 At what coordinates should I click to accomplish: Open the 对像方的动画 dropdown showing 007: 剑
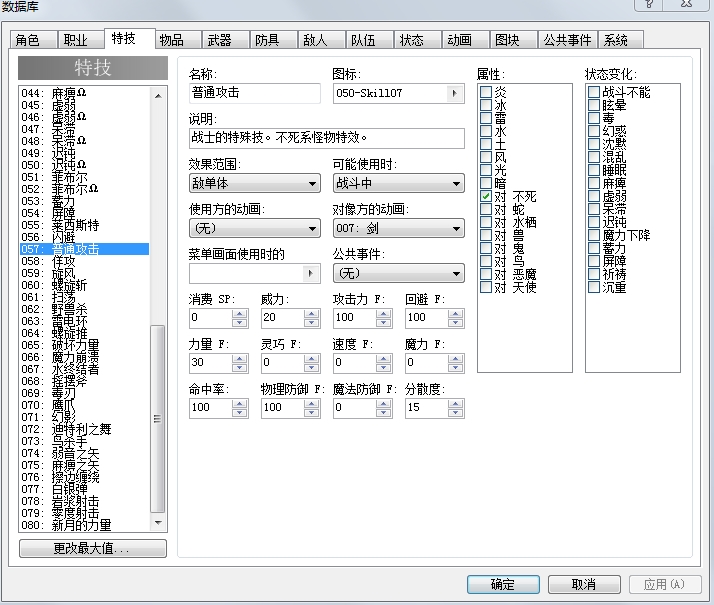[x=398, y=229]
